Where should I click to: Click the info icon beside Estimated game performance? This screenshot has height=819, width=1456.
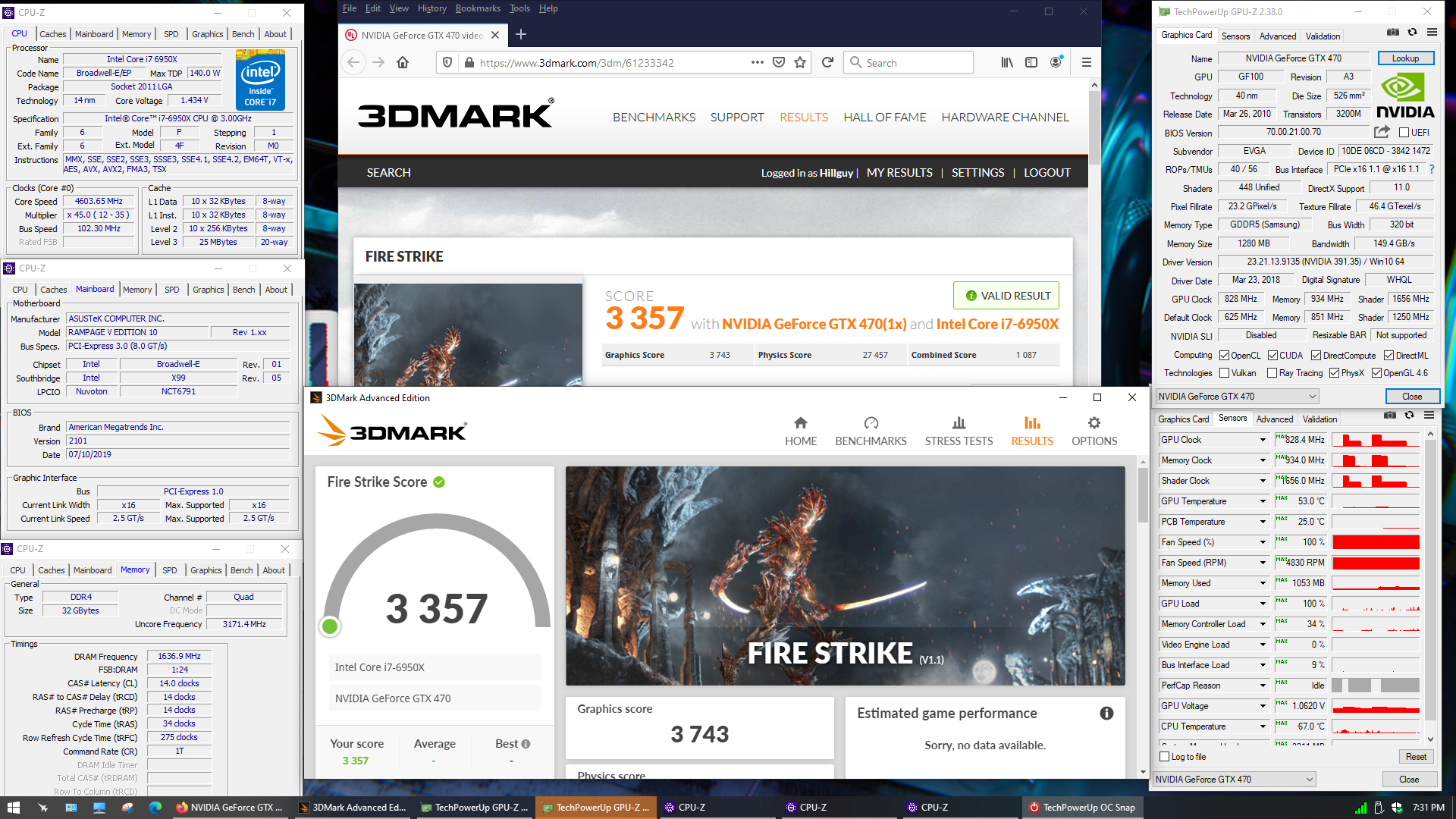point(1106,713)
